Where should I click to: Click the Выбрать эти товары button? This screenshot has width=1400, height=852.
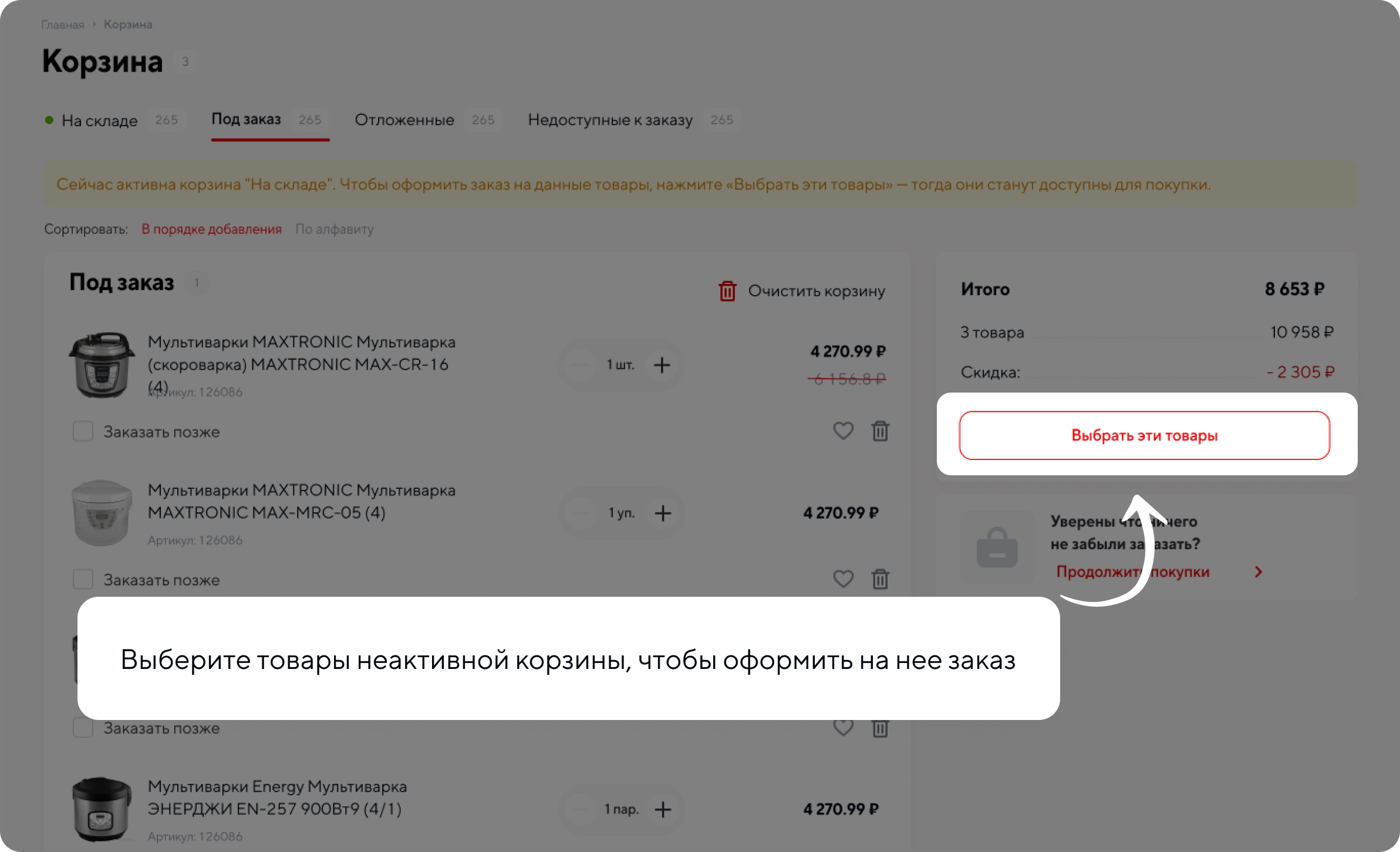pyautogui.click(x=1144, y=435)
